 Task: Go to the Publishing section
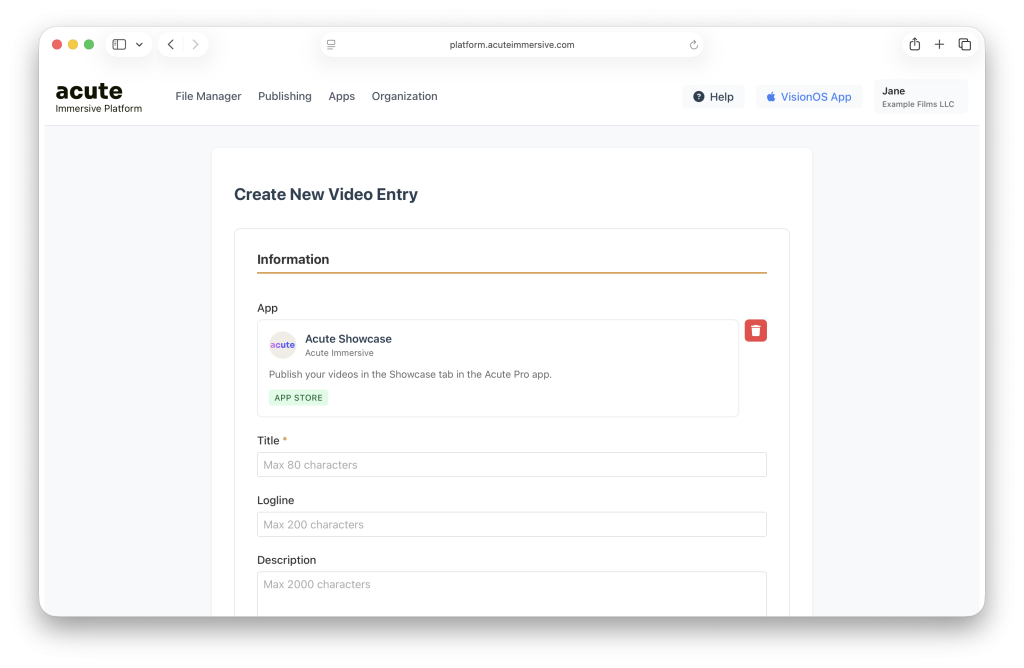pos(285,97)
